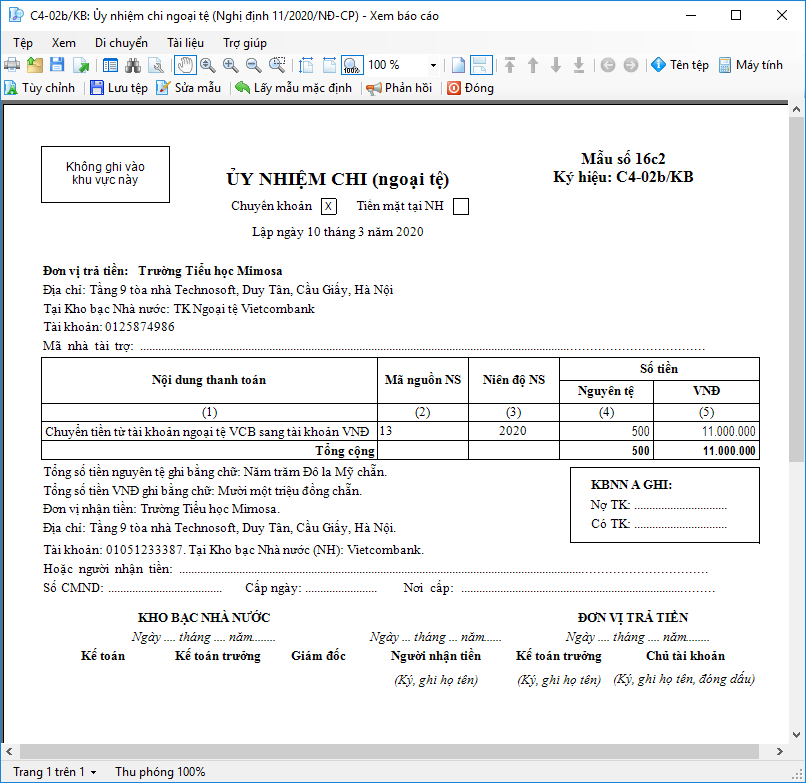The width and height of the screenshot is (806, 783).
Task: Click Thu phóng 100% in status bar
Action: coord(160,772)
